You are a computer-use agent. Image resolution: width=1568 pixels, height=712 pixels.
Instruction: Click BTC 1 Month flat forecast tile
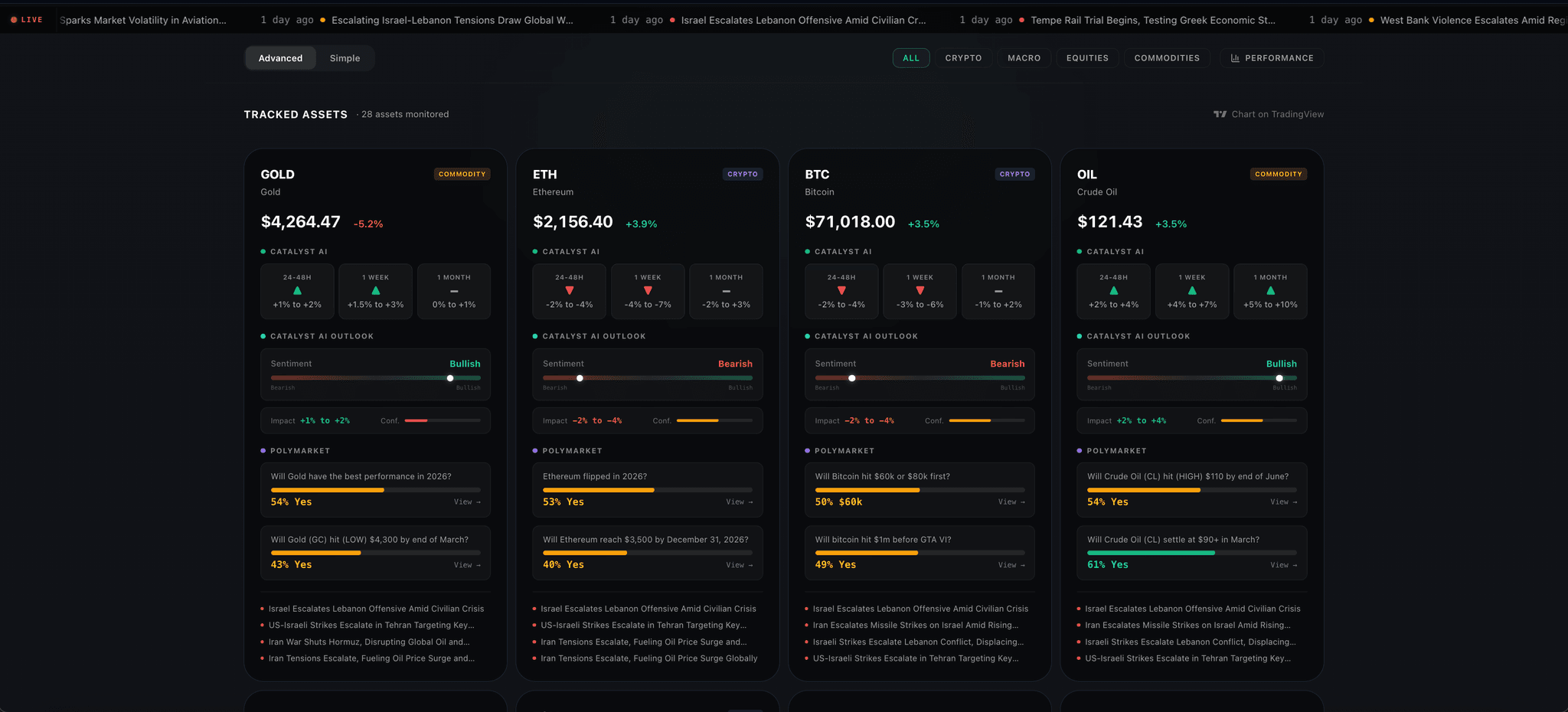pyautogui.click(x=998, y=291)
